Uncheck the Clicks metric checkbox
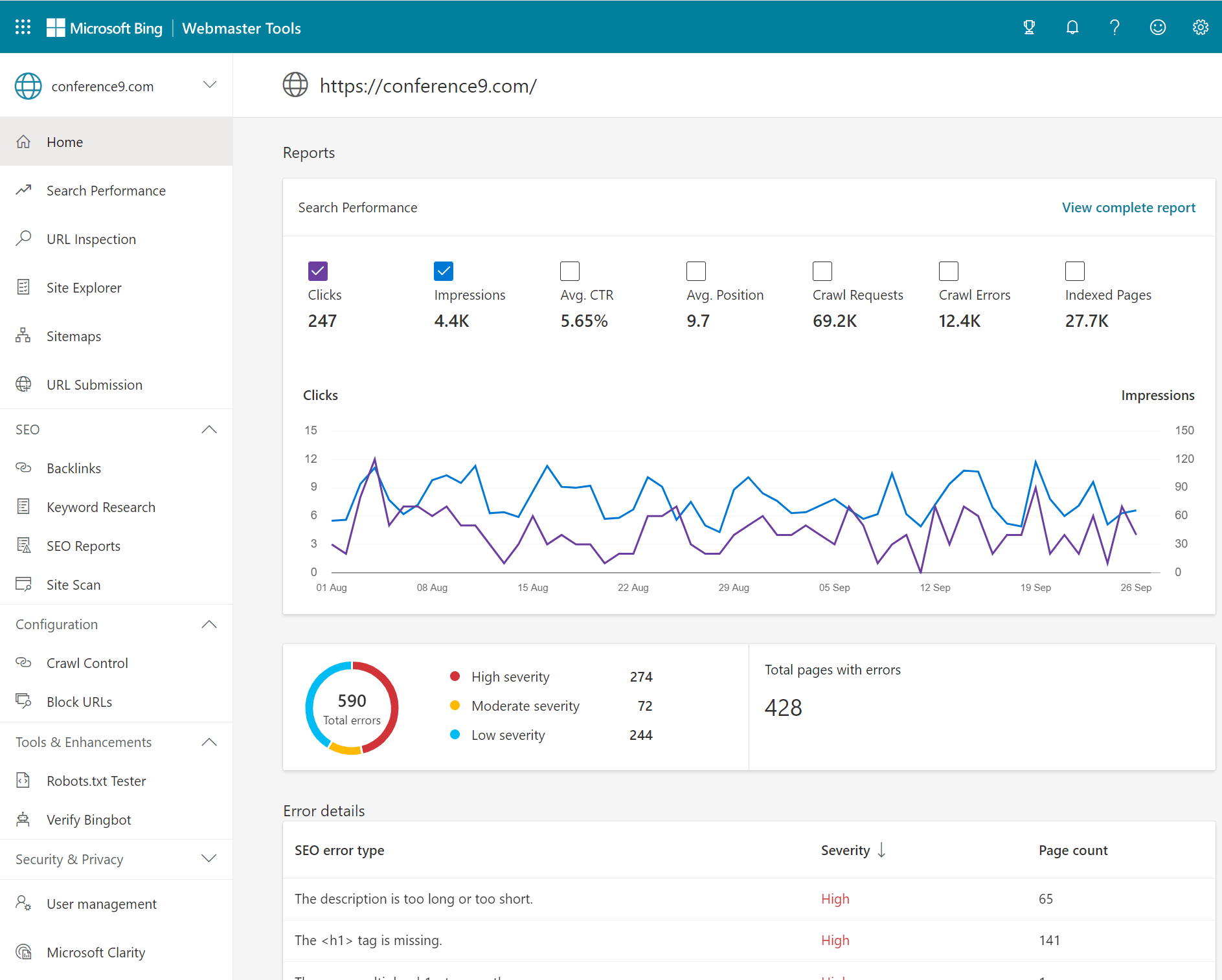Viewport: 1222px width, 980px height. [317, 271]
